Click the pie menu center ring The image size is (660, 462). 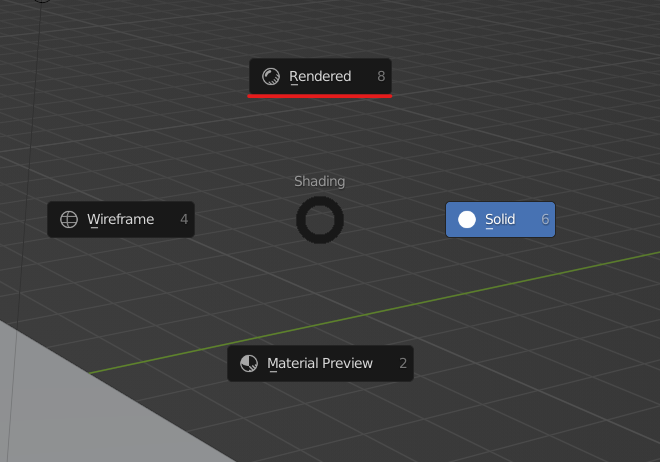click(320, 220)
